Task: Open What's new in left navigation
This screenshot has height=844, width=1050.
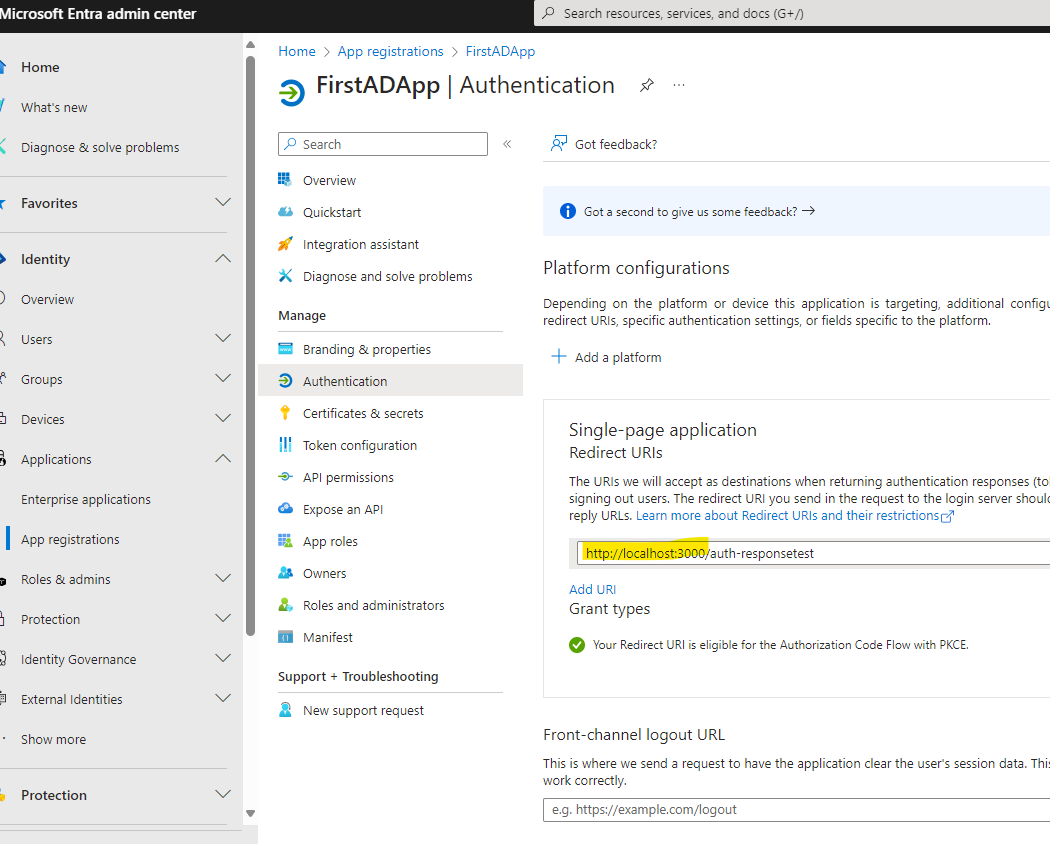Action: click(54, 107)
